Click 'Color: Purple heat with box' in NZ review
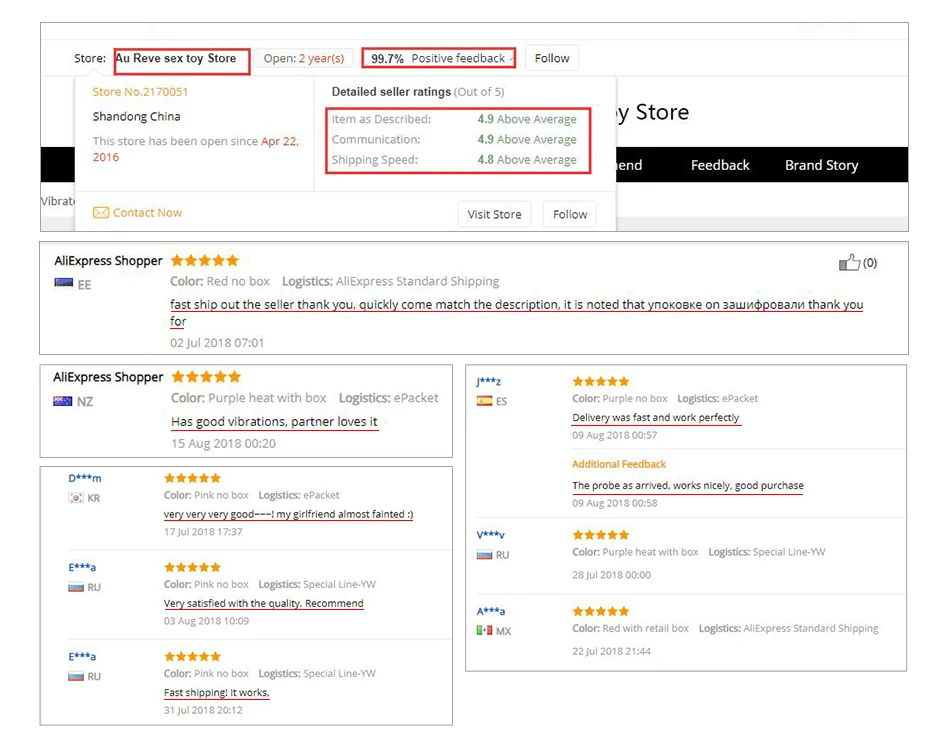The height and width of the screenshot is (741, 950). tap(248, 398)
